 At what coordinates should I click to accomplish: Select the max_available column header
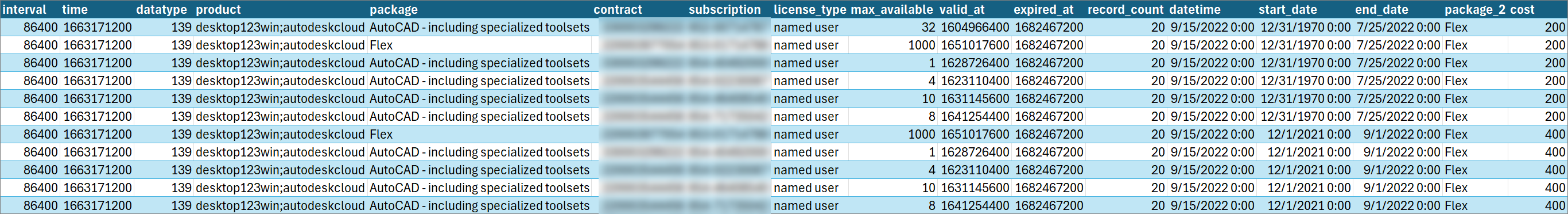click(x=891, y=10)
